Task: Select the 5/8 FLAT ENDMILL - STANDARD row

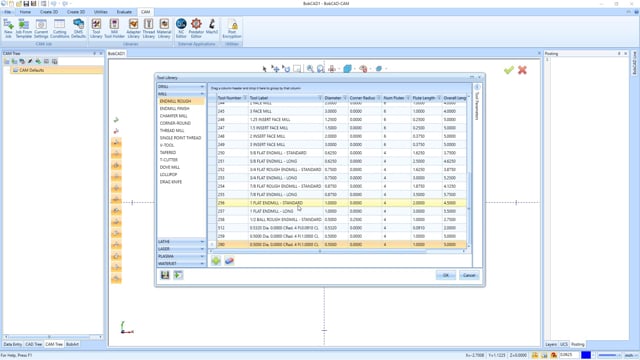Action: pos(341,153)
